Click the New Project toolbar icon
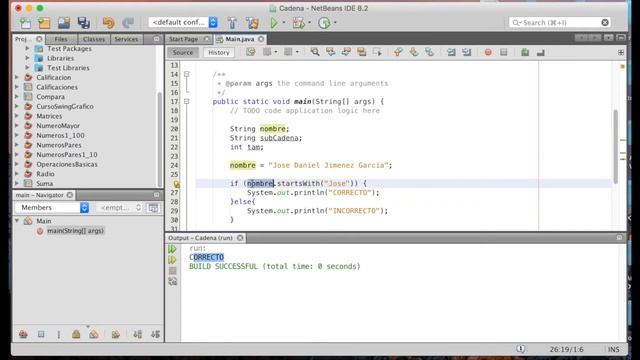The height and width of the screenshot is (360, 640). coord(44,23)
